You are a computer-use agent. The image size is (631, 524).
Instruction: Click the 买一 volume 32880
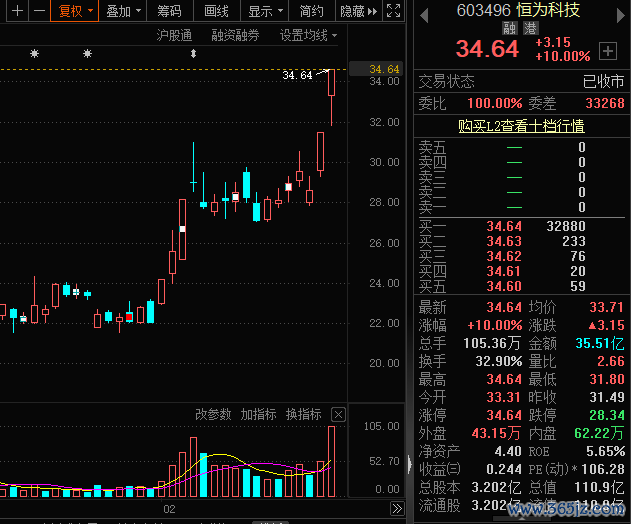(x=566, y=226)
